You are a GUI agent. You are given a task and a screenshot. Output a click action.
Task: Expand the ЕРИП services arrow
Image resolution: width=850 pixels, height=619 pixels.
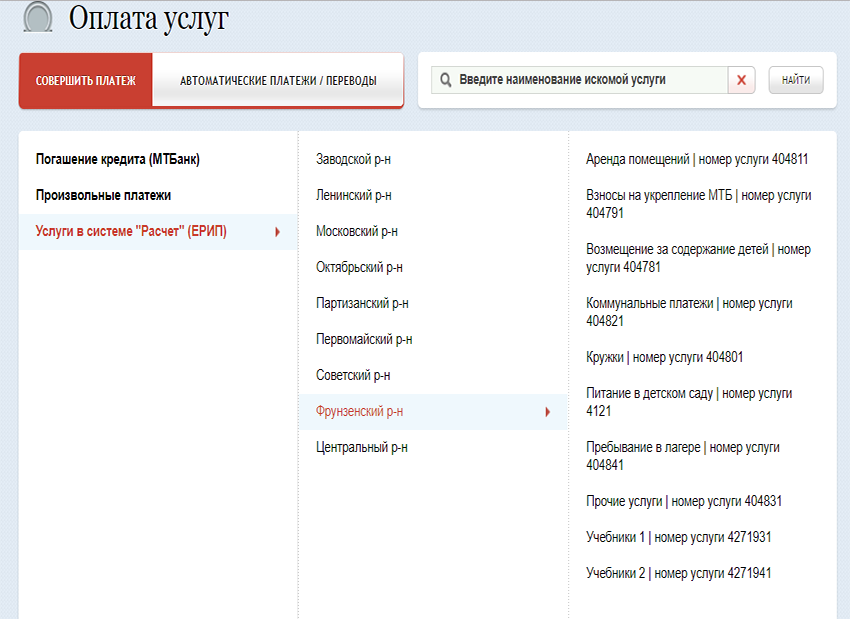[277, 232]
